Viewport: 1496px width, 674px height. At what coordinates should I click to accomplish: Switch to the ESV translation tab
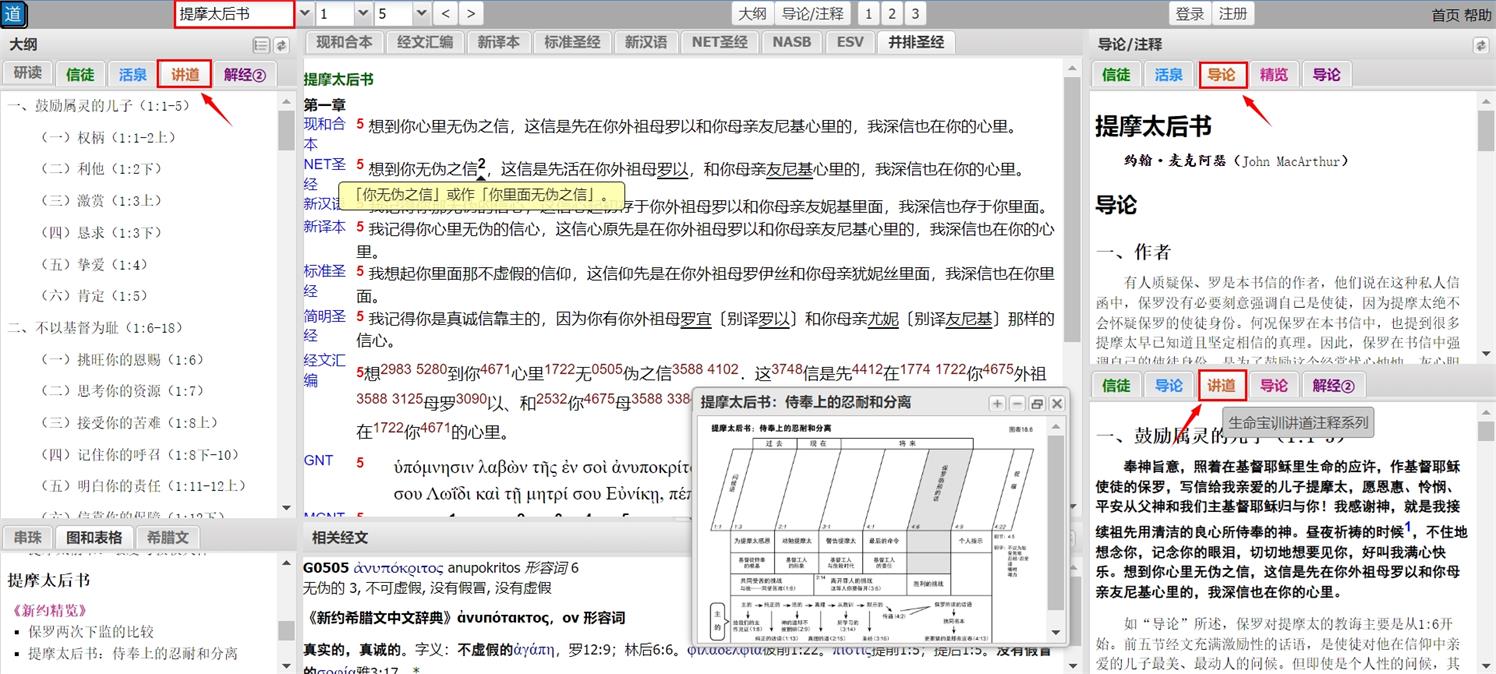click(849, 42)
